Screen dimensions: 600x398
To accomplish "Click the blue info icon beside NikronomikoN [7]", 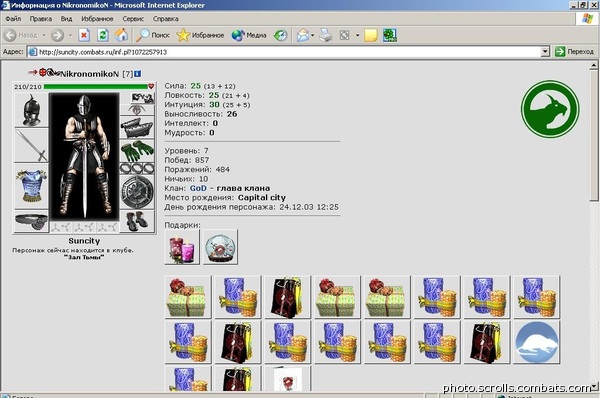I will [137, 73].
